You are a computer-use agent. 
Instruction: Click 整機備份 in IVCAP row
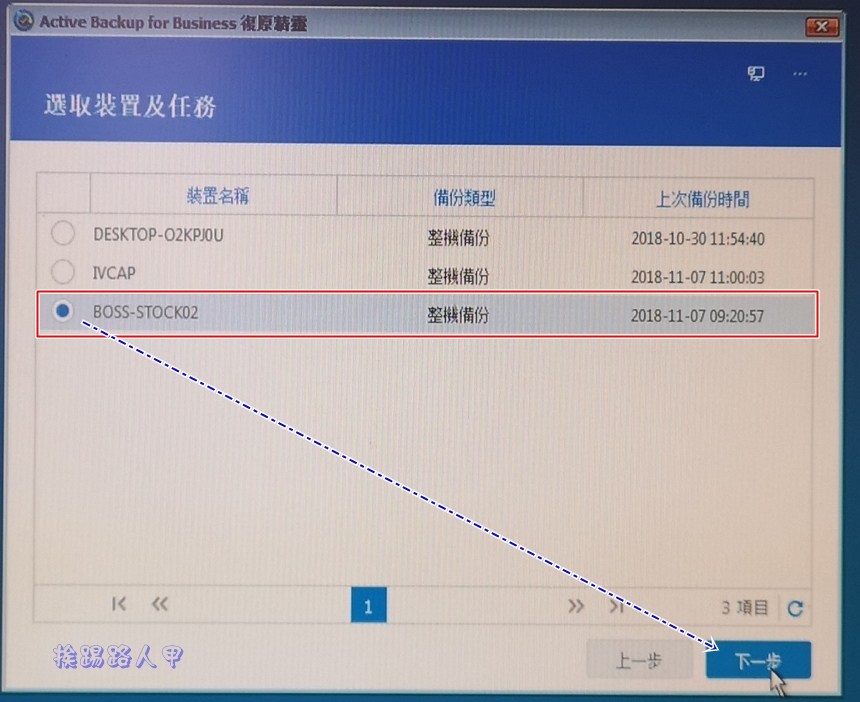pyautogui.click(x=459, y=276)
